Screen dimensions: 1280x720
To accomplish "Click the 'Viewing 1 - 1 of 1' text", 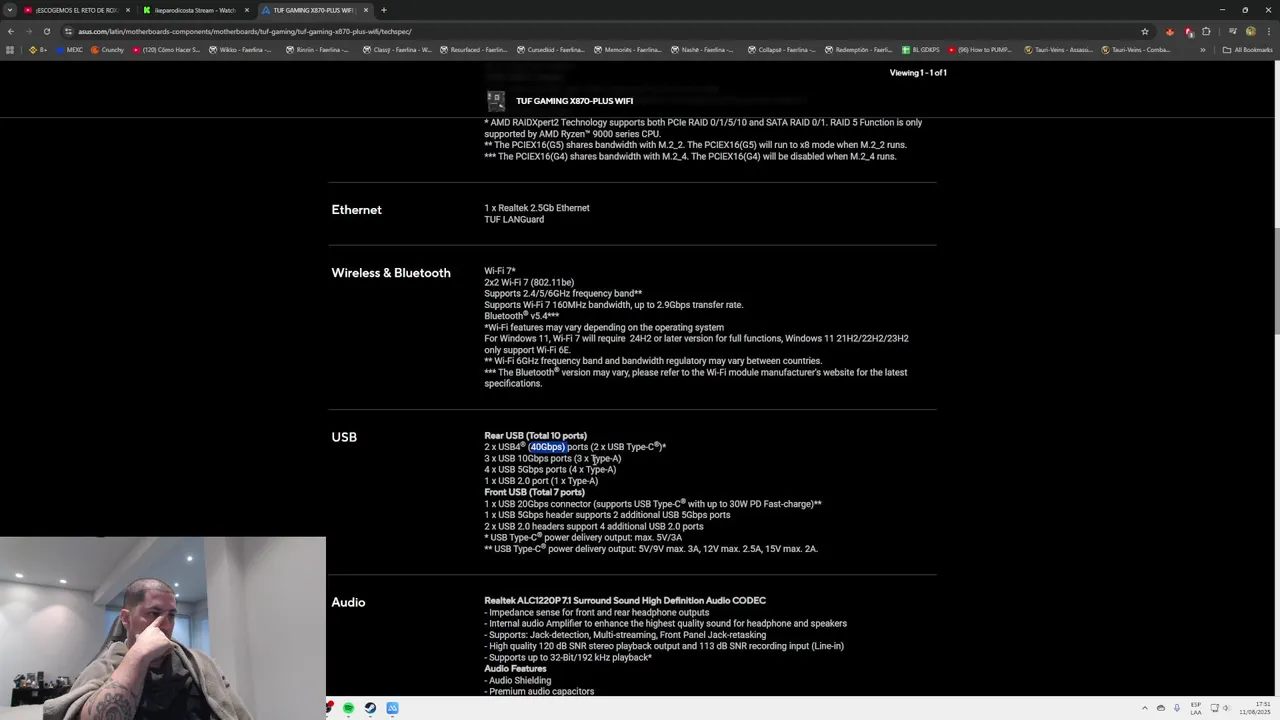I will point(918,73).
